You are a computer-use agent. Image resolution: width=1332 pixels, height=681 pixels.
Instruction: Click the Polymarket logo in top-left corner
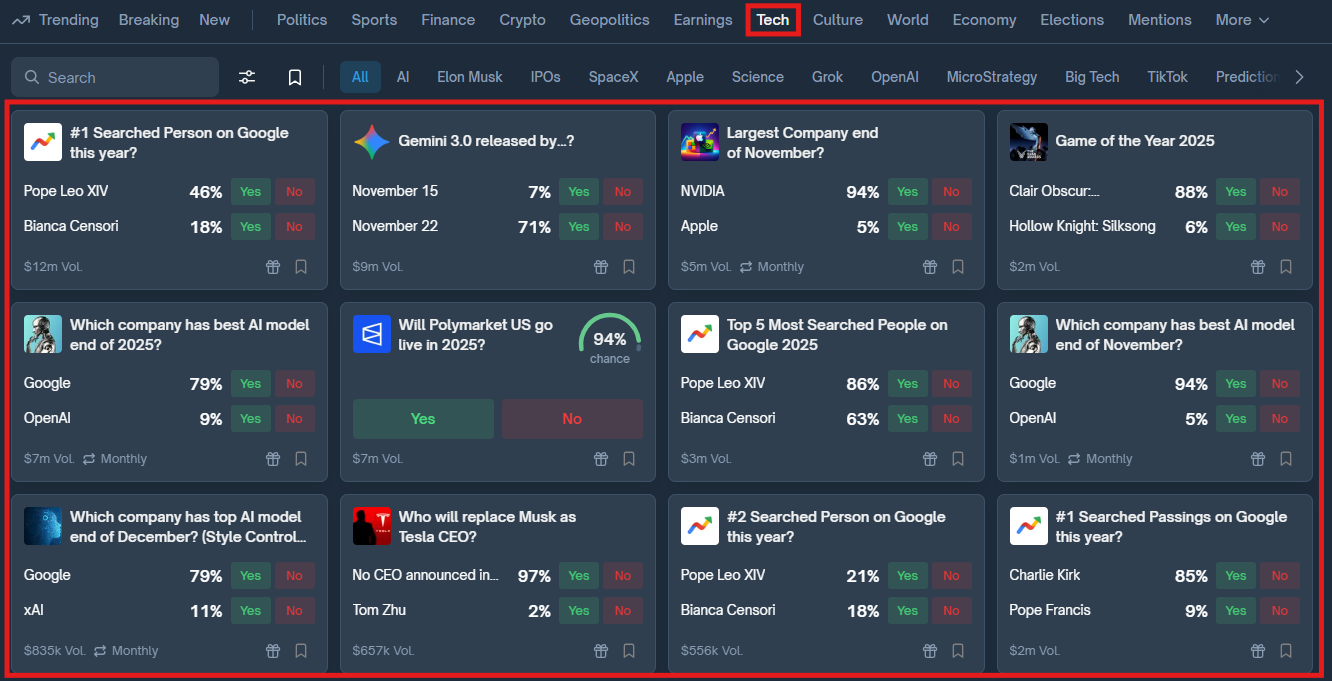click(22, 19)
